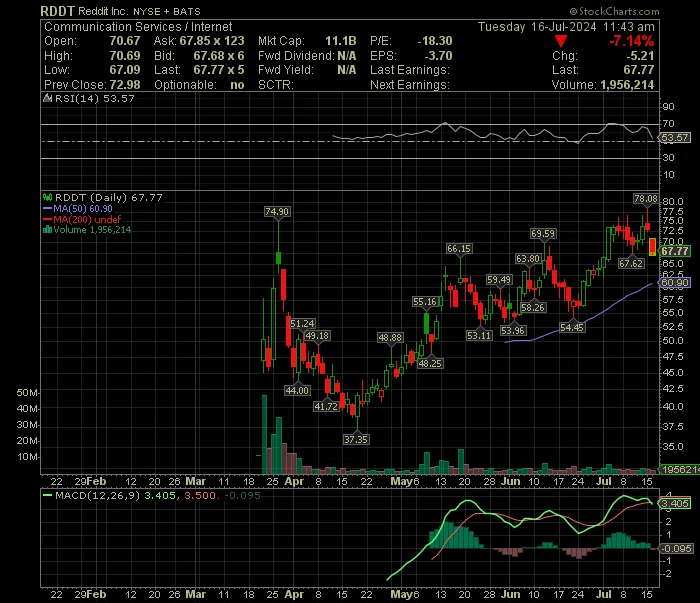Click the 48.88 price label on chart
Image resolution: width=700 pixels, height=603 pixels.
[390, 337]
